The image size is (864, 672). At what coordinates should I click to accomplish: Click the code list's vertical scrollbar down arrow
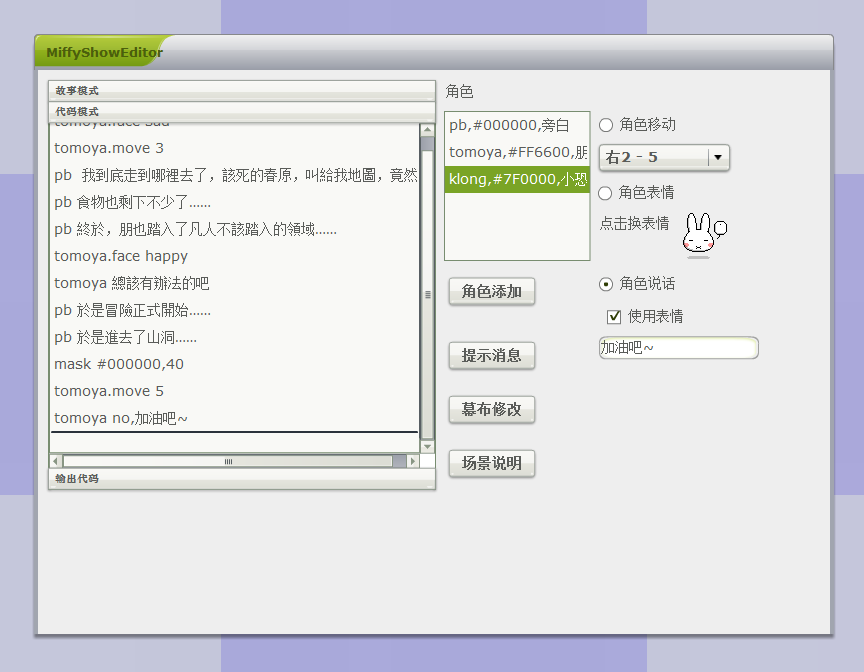pyautogui.click(x=428, y=446)
